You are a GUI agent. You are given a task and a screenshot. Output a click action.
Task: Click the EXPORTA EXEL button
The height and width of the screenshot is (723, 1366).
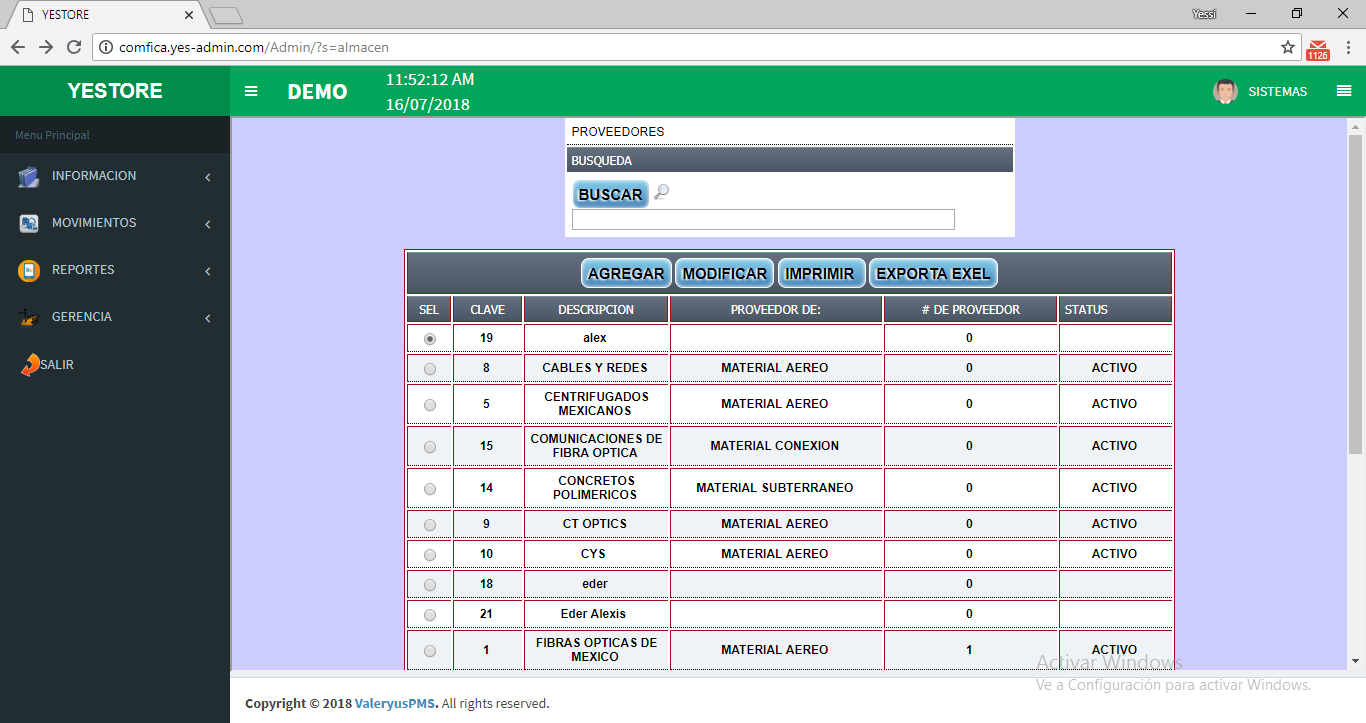tap(933, 274)
